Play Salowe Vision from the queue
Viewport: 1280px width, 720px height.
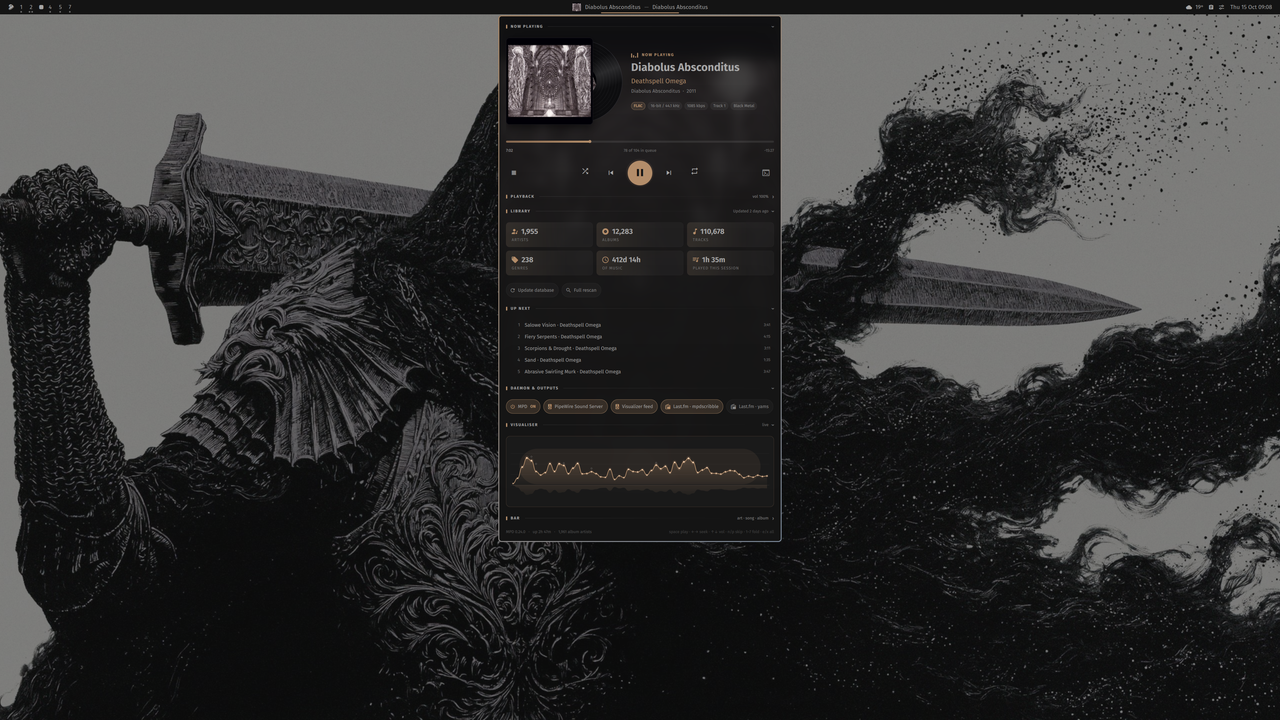pyautogui.click(x=640, y=325)
